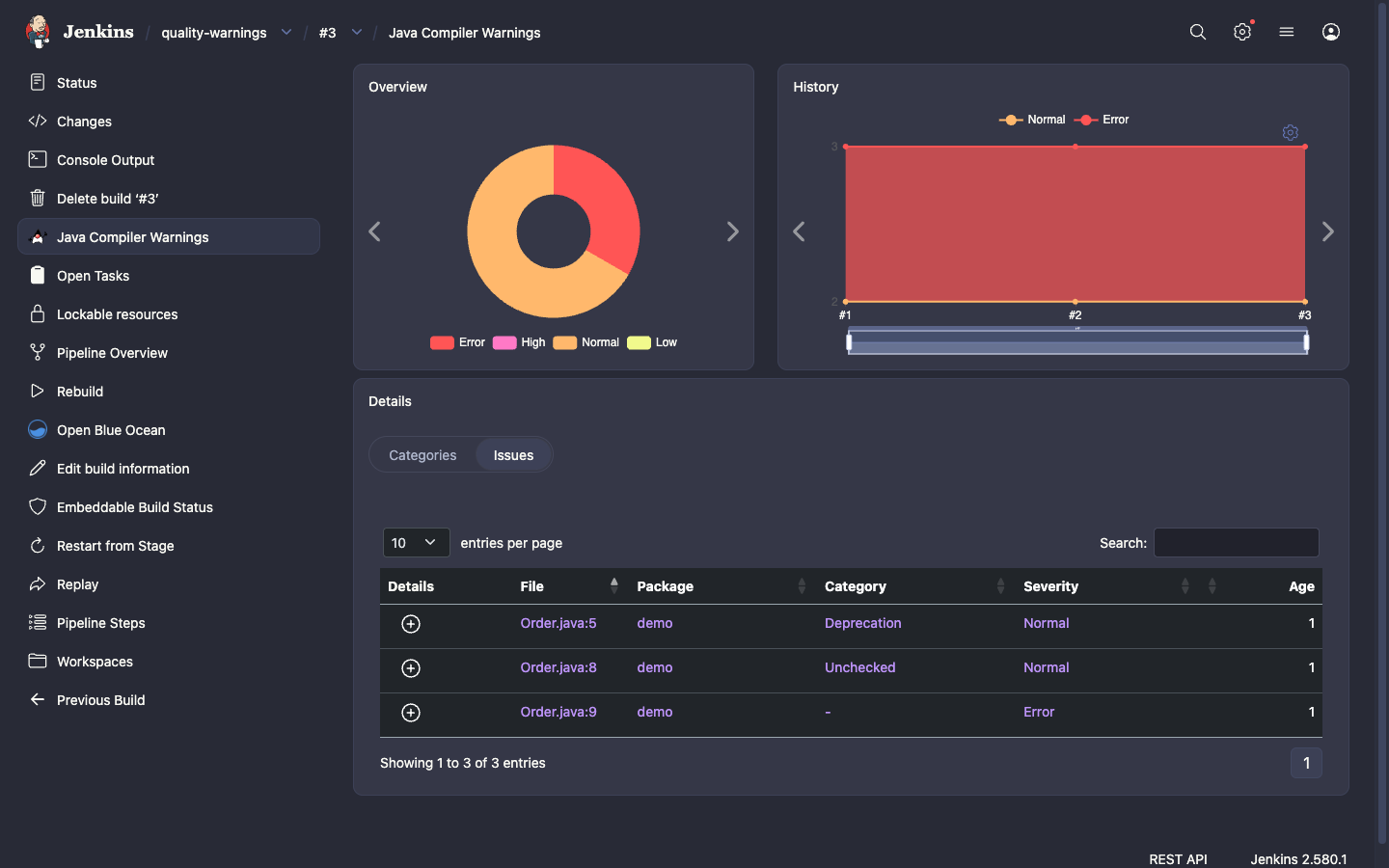Open the header hamburger menu icon
Viewport: 1389px width, 868px height.
click(x=1287, y=32)
